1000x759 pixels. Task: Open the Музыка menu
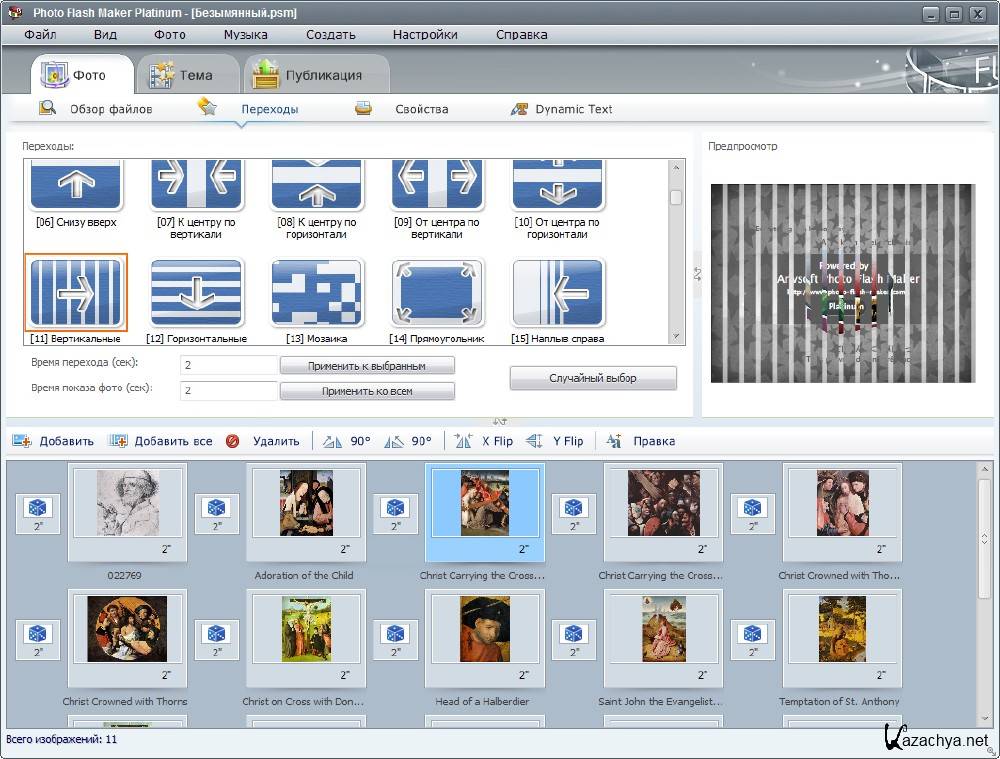pos(245,34)
